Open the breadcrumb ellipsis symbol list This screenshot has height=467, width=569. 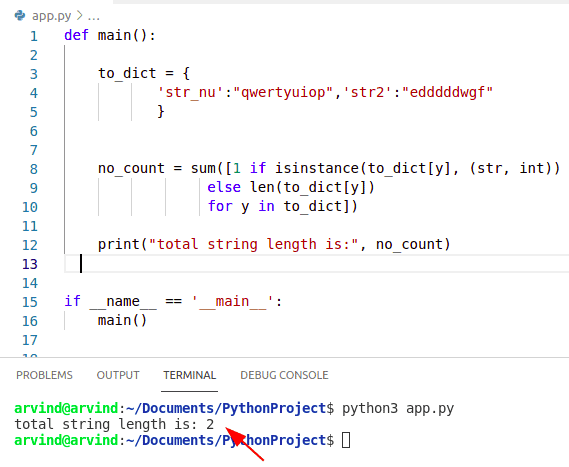(94, 17)
